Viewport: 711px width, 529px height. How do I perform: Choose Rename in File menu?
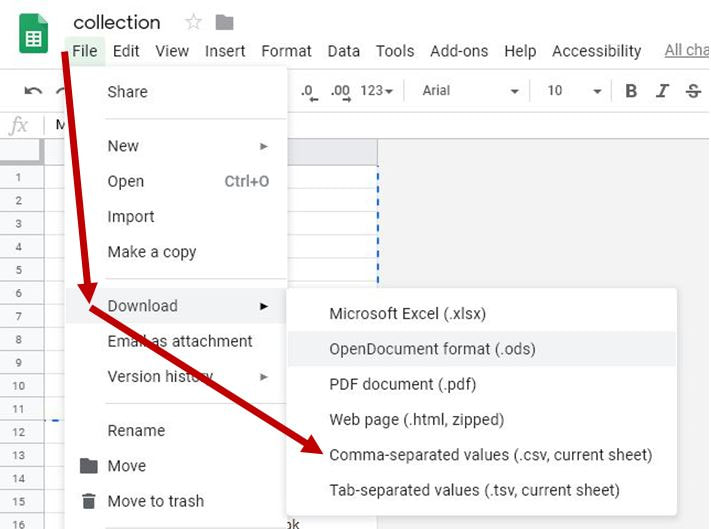[x=176, y=431]
